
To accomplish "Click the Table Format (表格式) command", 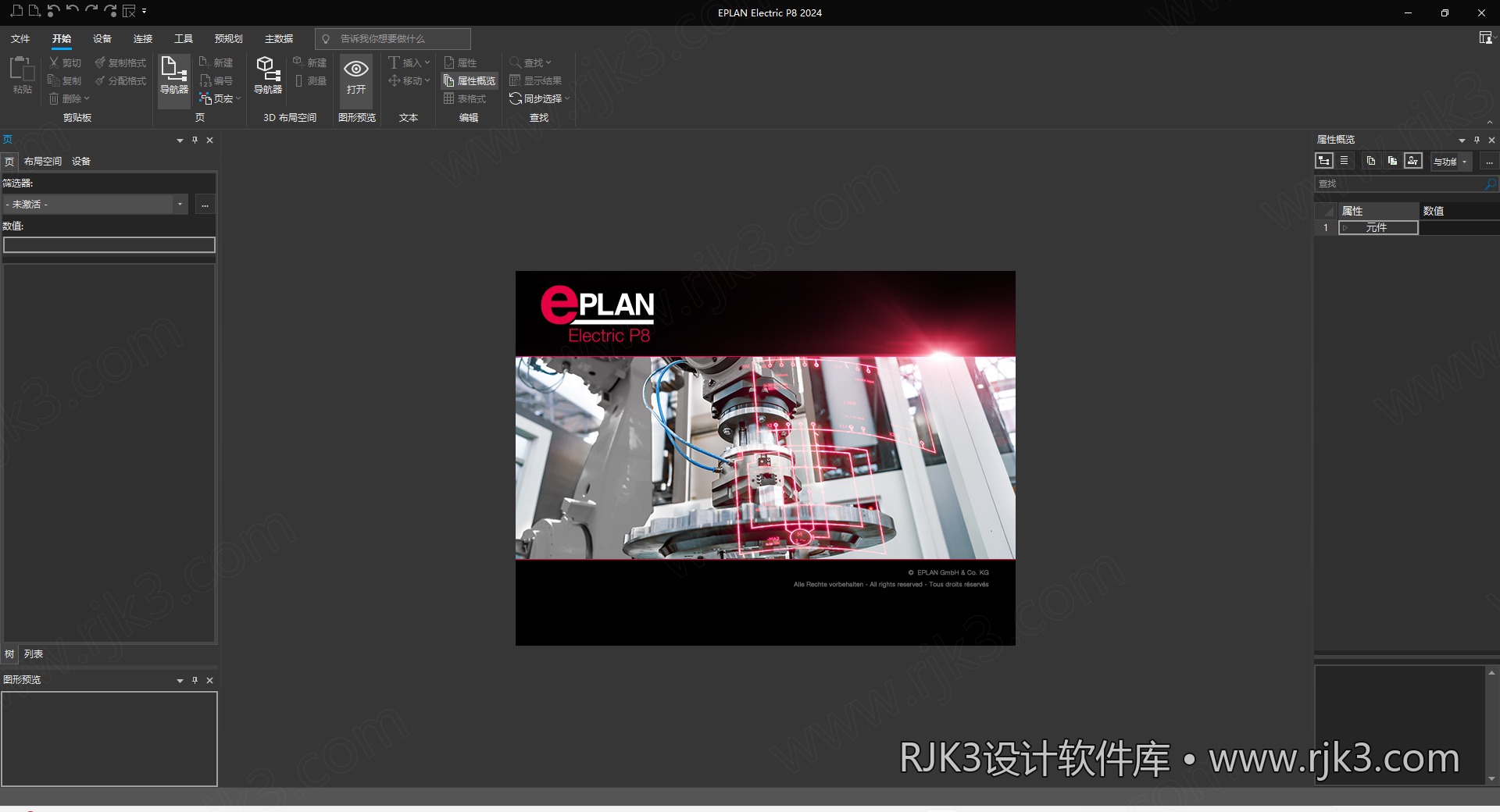I will pyautogui.click(x=465, y=98).
